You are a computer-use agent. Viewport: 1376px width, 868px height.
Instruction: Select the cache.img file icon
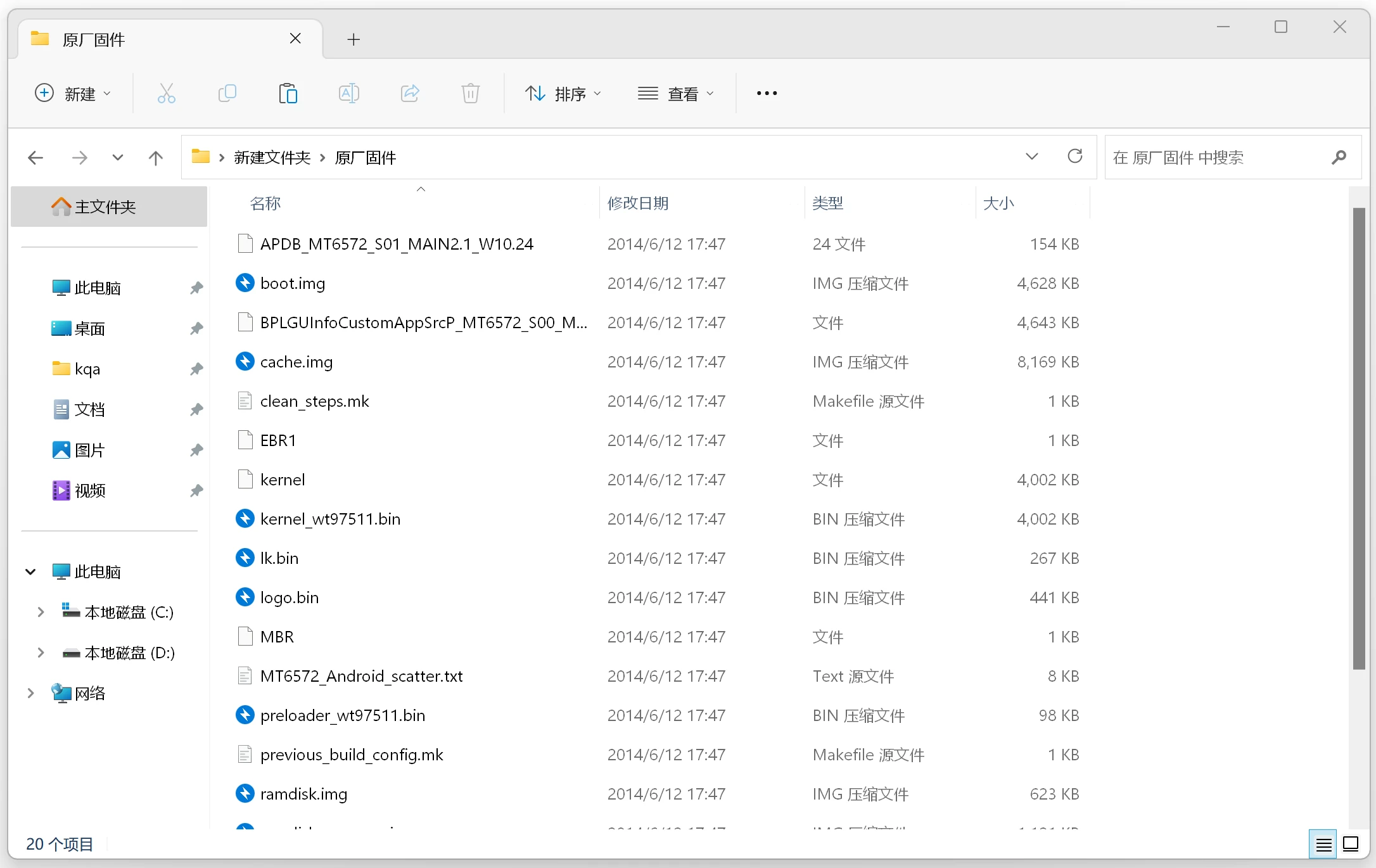[x=245, y=361]
